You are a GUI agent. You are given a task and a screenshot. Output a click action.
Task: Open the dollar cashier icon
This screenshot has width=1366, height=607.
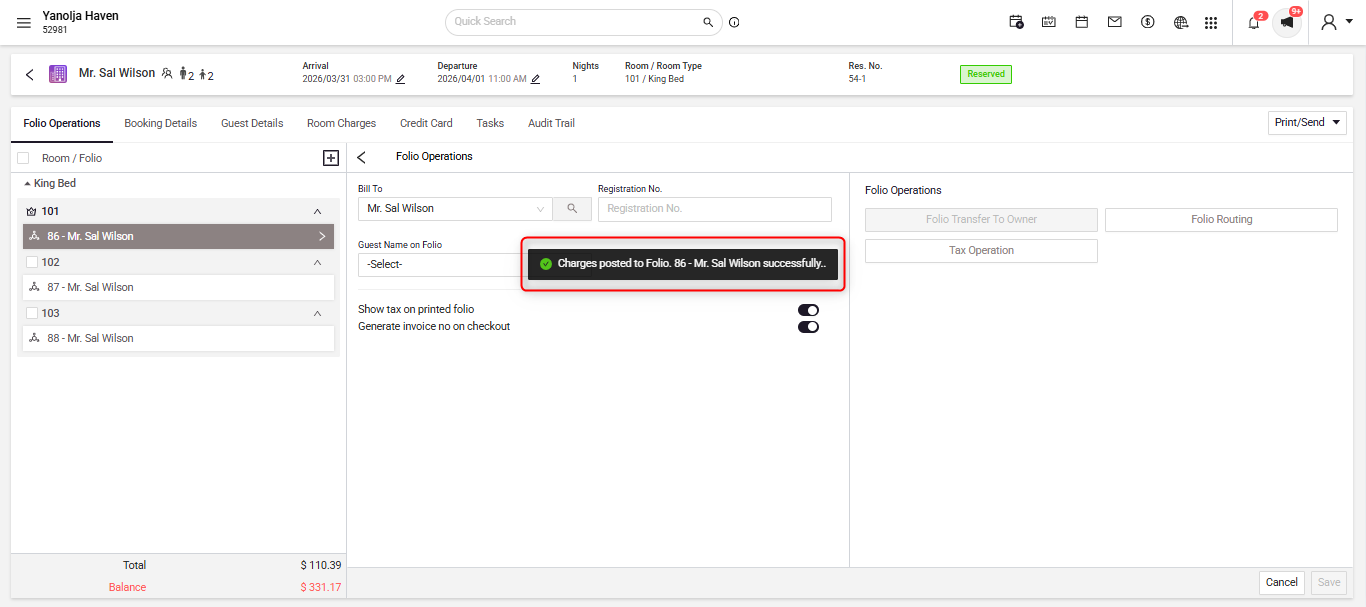point(1148,22)
